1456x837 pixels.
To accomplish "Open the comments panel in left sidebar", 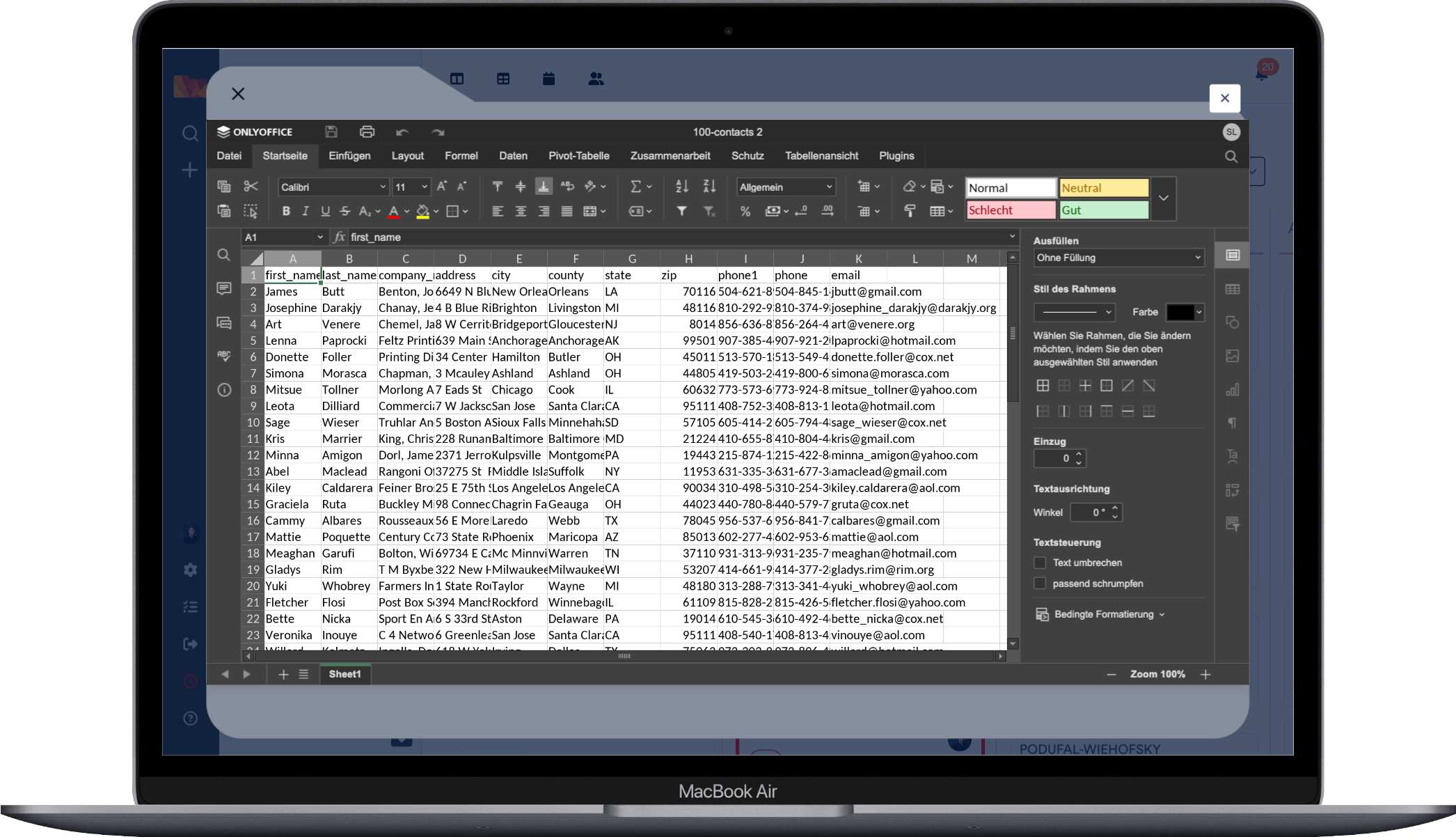I will [x=223, y=288].
